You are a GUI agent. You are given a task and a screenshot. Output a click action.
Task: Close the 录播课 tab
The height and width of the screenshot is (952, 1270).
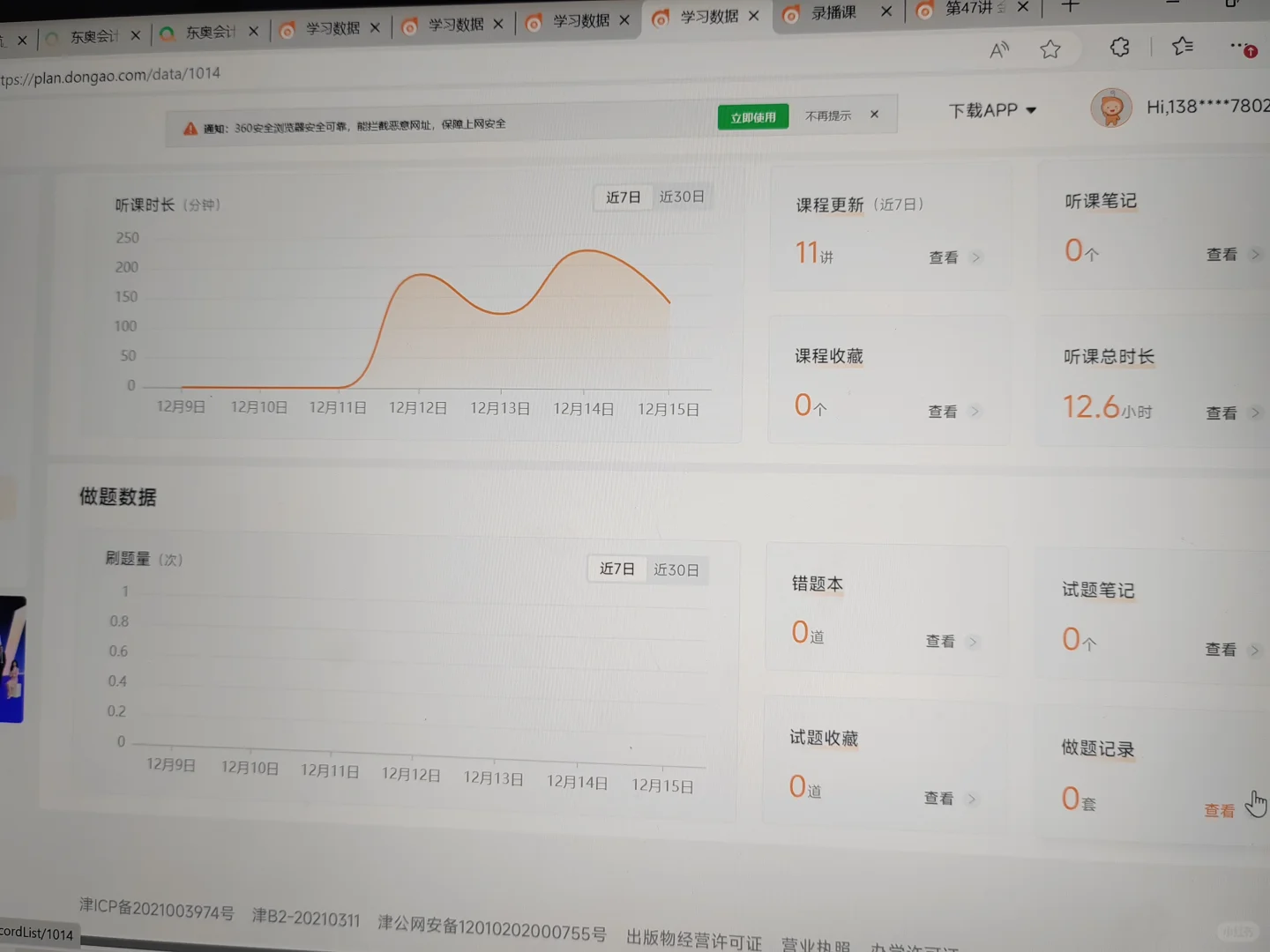(886, 11)
